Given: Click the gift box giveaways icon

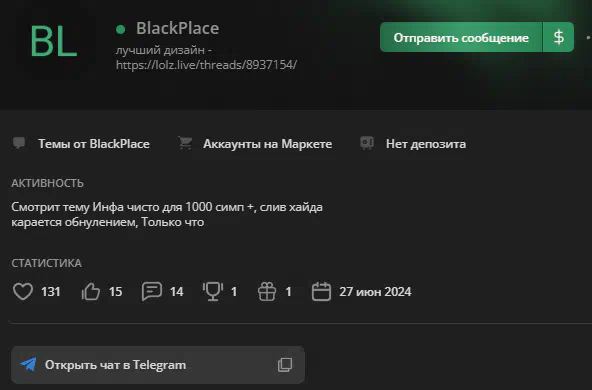Looking at the screenshot, I should 267,291.
